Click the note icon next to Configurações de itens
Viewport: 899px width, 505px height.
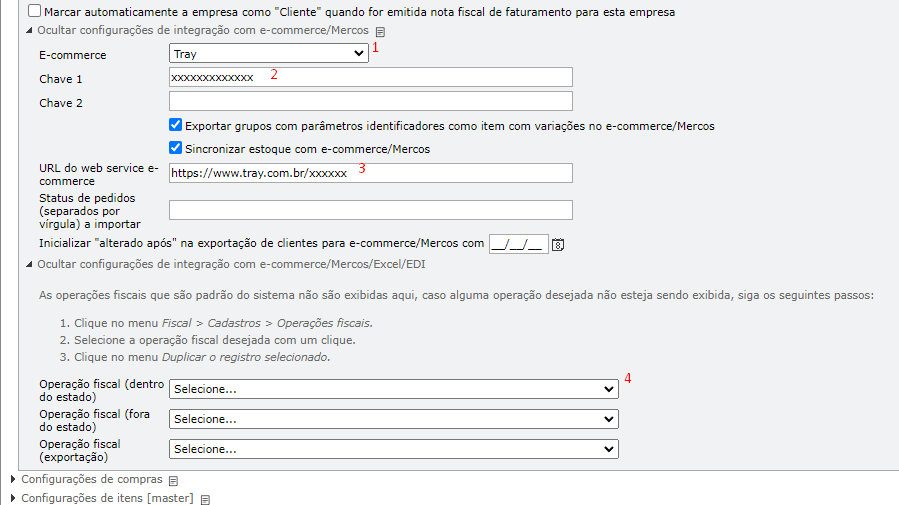[204, 498]
